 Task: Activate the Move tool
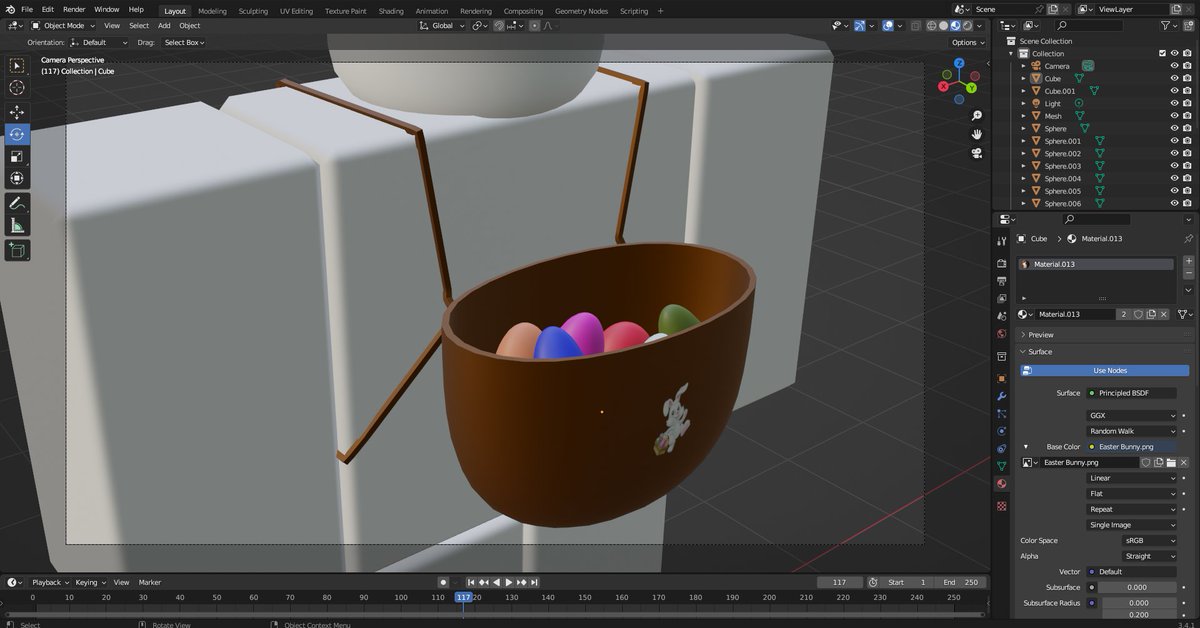(x=17, y=112)
